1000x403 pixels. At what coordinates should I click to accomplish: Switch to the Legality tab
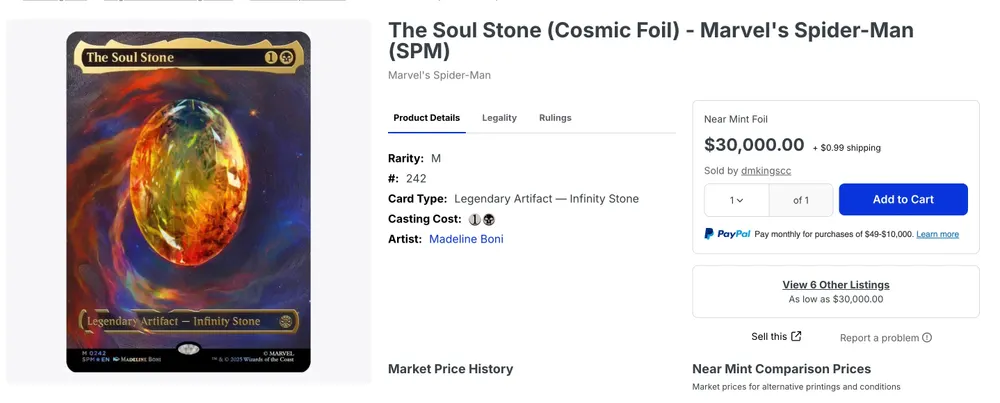point(499,118)
